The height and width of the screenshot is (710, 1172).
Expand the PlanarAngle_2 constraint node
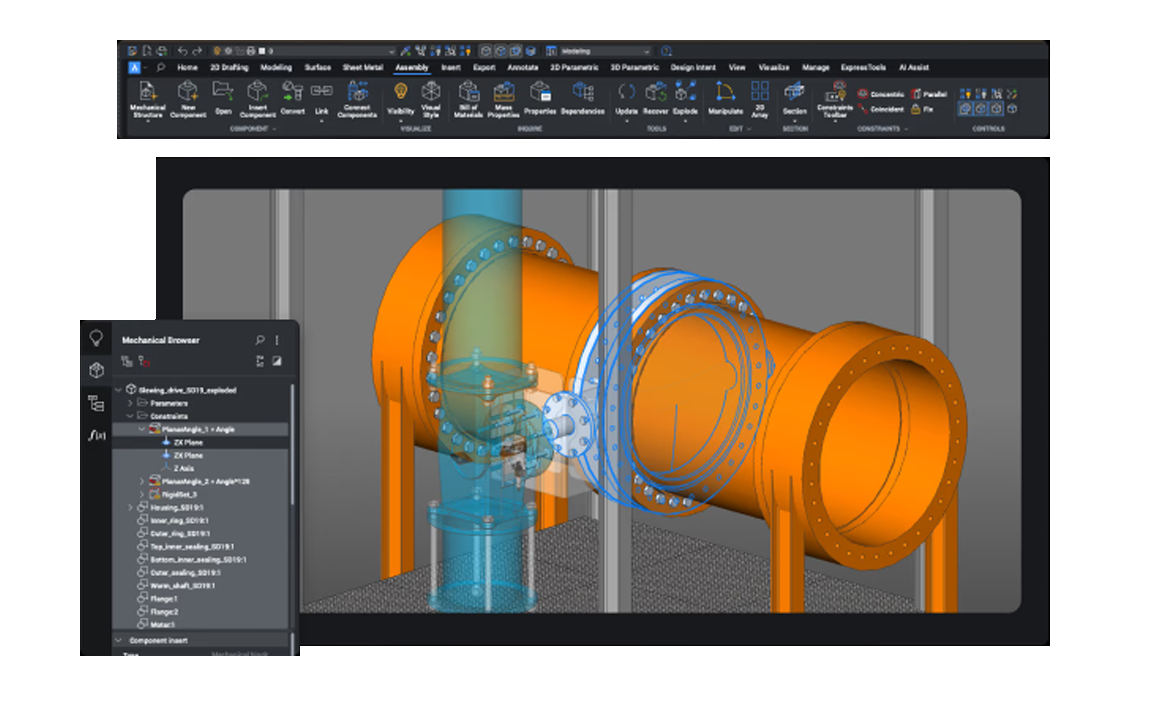pos(141,480)
